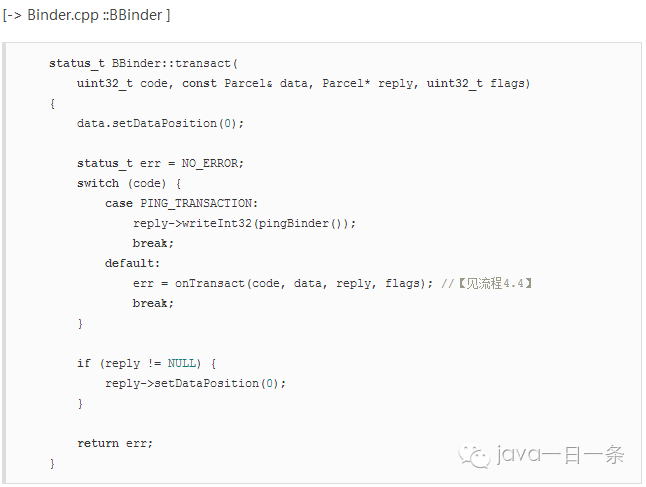Click the final closing brace of the function

pyautogui.click(x=52, y=463)
